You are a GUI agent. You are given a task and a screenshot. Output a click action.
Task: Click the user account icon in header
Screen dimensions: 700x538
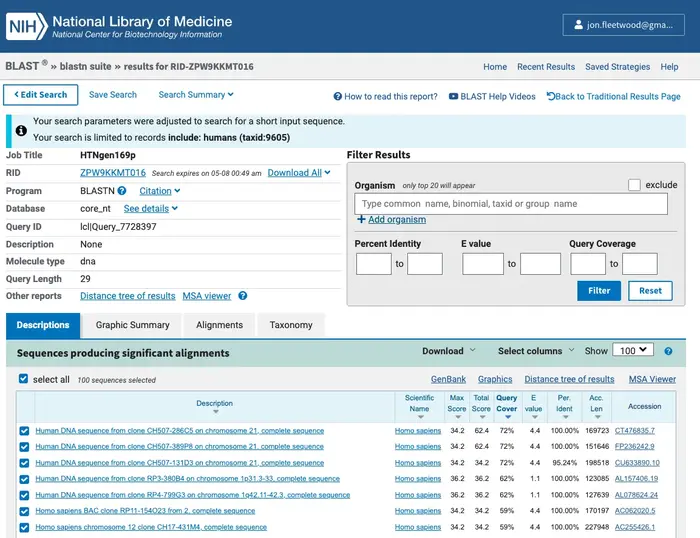point(578,25)
